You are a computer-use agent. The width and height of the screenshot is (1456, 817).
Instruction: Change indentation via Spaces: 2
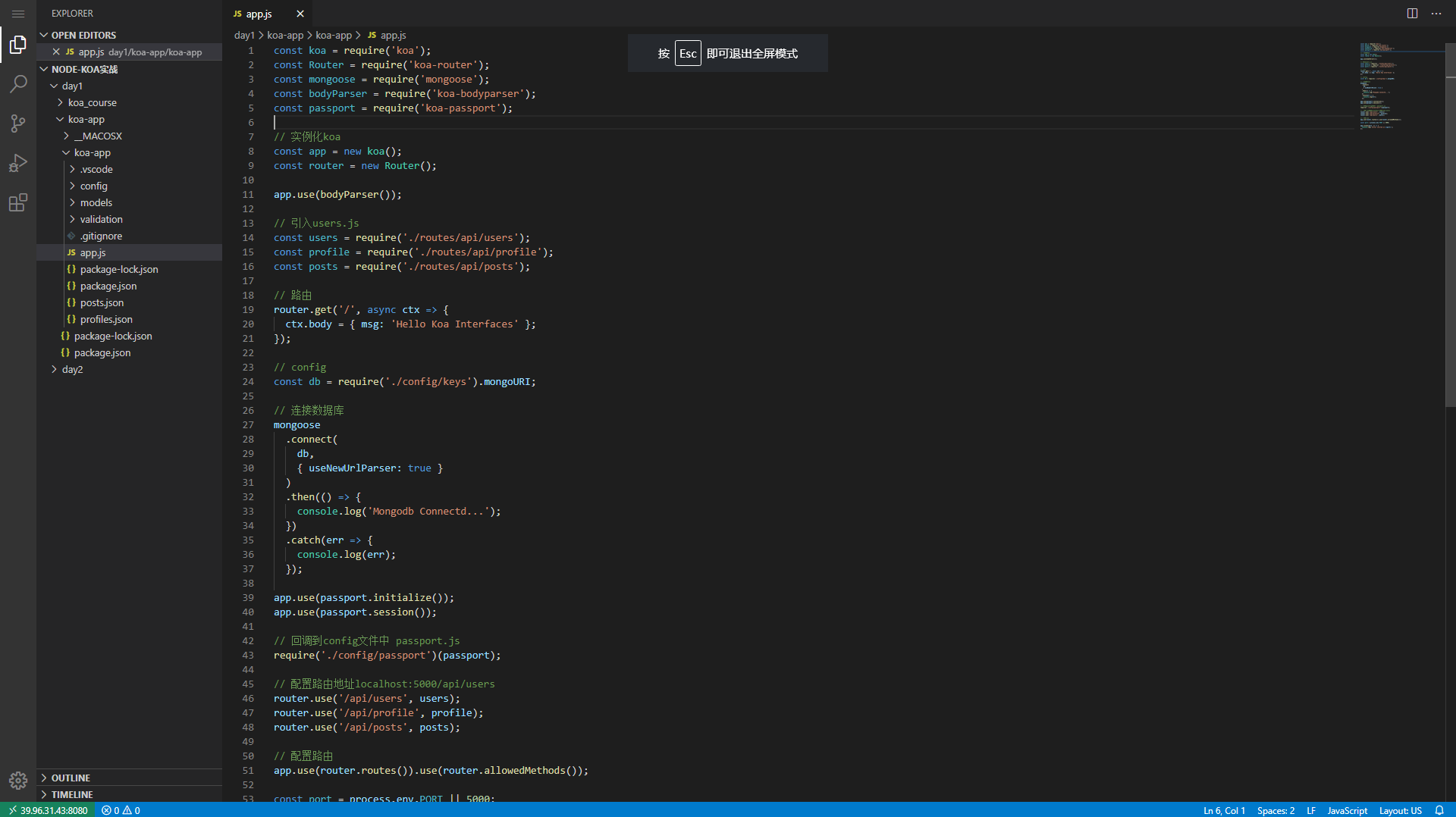1276,810
